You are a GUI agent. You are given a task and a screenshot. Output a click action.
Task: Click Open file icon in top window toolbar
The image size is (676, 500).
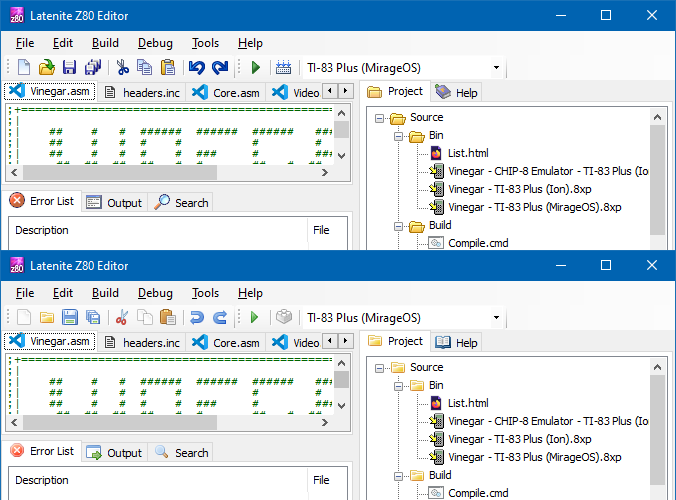(x=47, y=68)
